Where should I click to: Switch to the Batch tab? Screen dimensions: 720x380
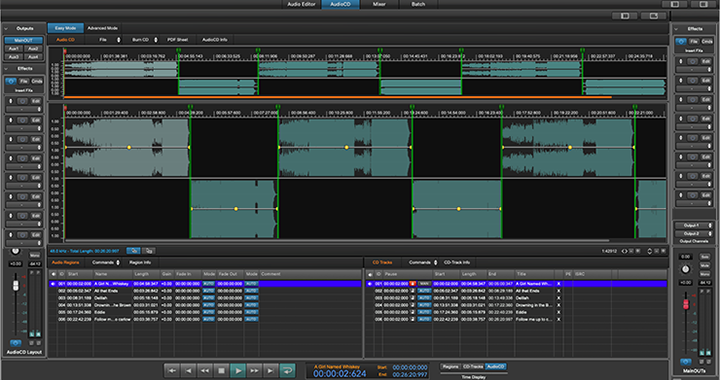418,4
